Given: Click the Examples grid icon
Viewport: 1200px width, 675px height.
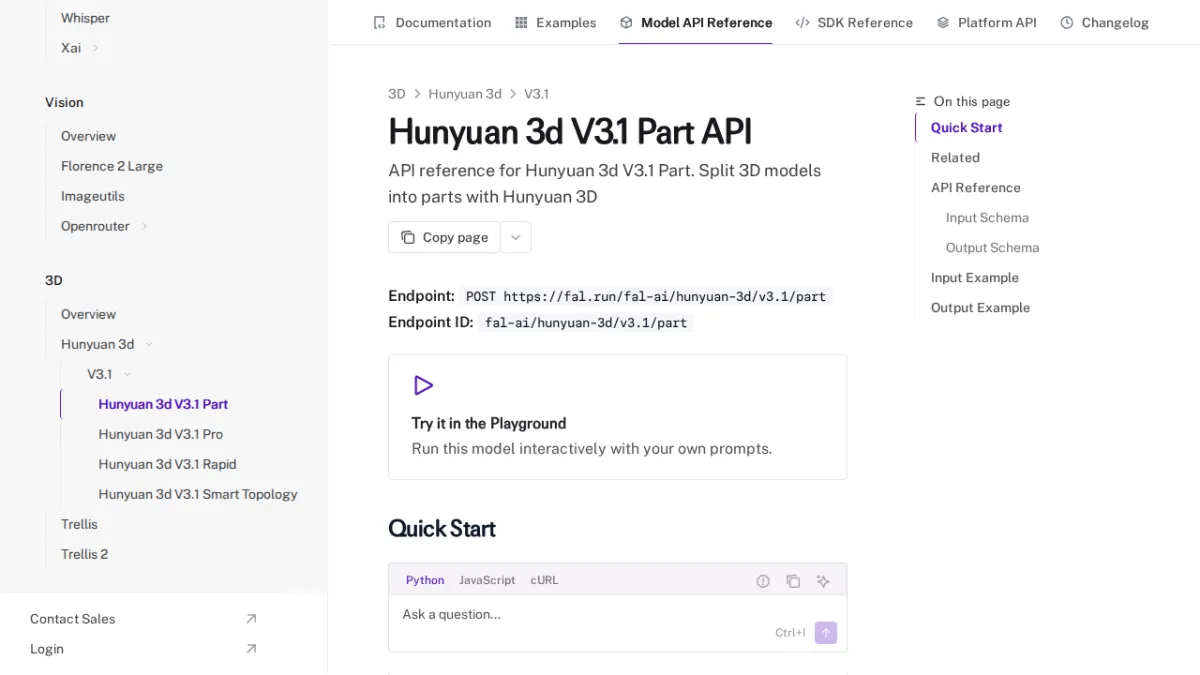Looking at the screenshot, I should [x=521, y=22].
